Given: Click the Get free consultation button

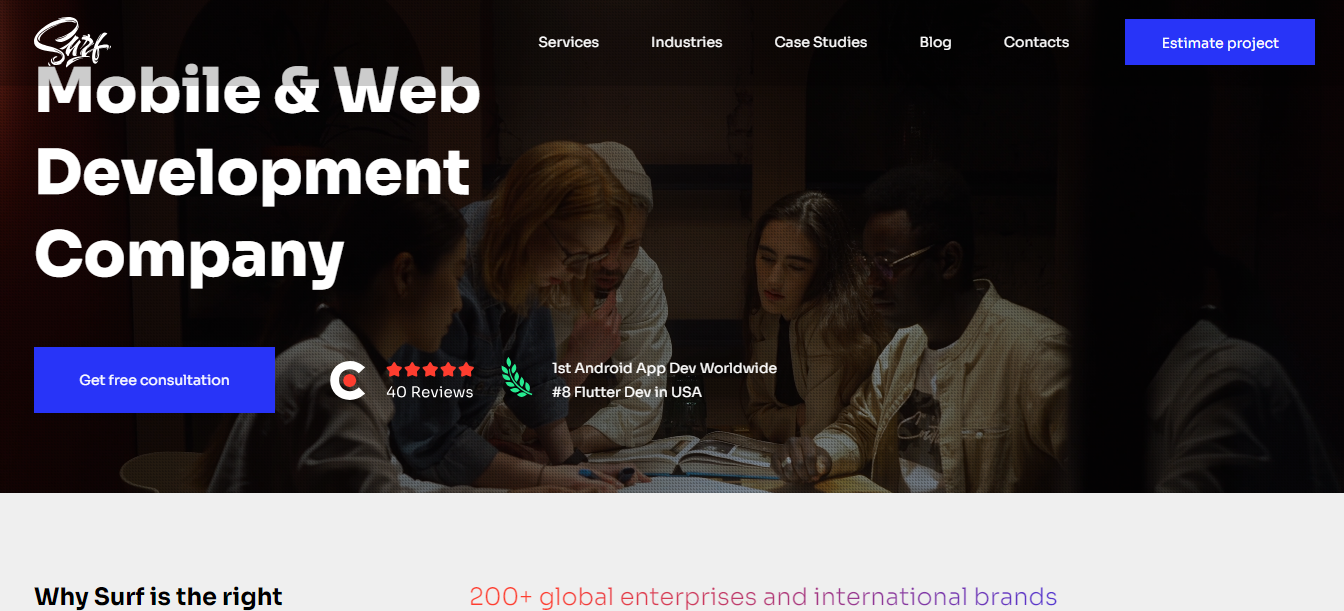Looking at the screenshot, I should point(154,380).
